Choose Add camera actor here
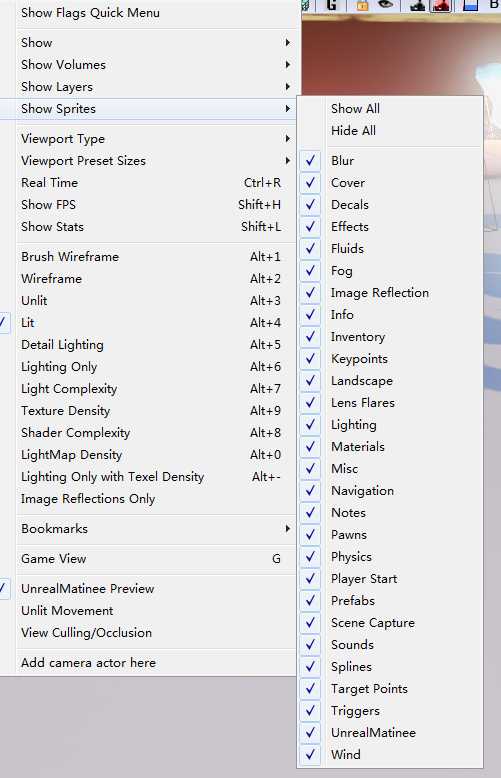Viewport: 501px width, 778px height. (x=156, y=663)
